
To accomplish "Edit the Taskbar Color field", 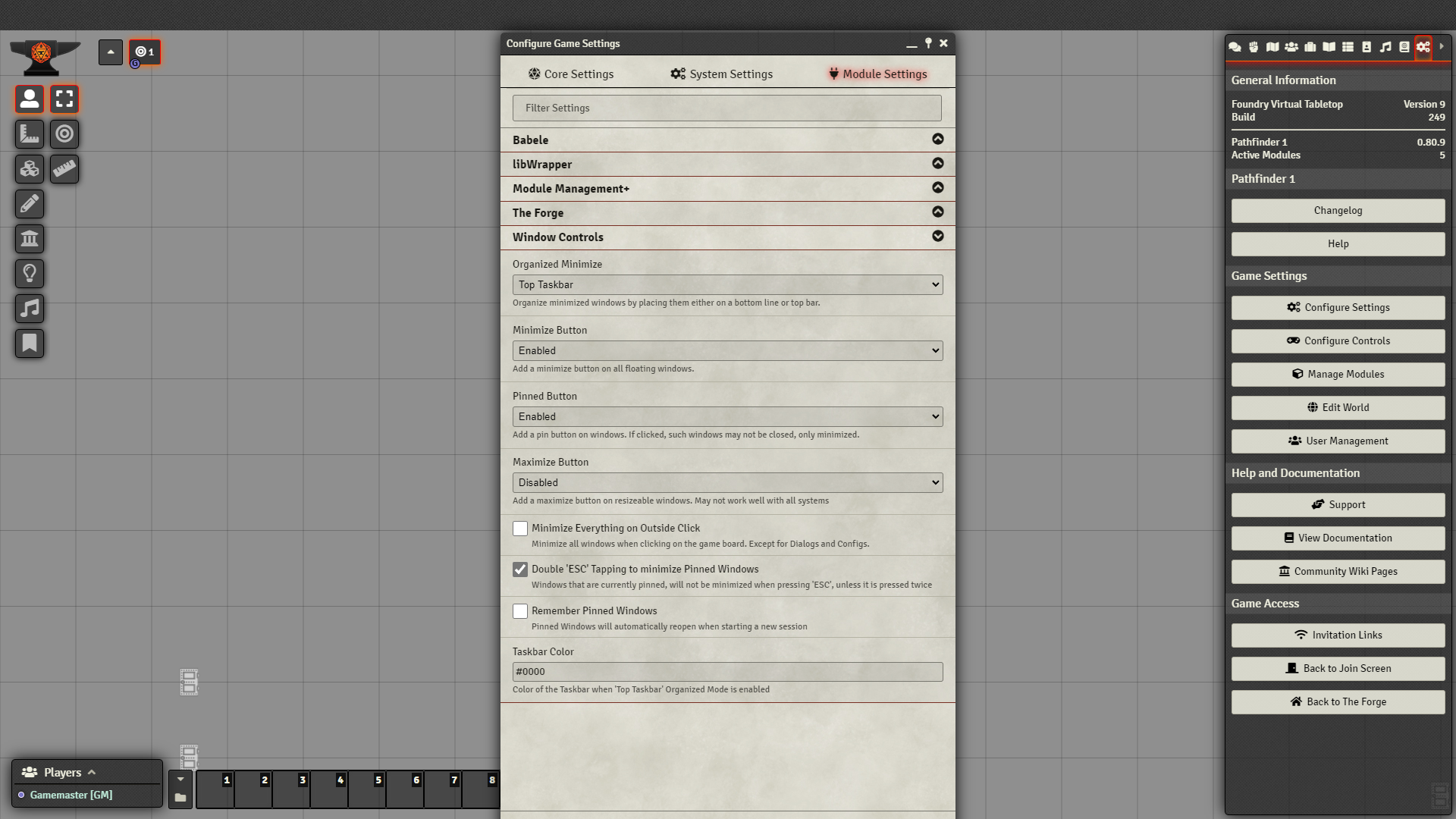I will click(726, 671).
